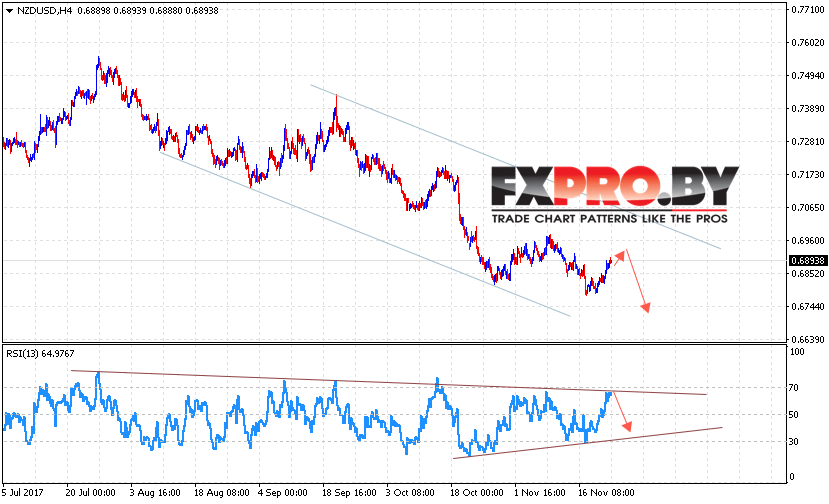This screenshot has height=504, width=829.
Task: Click the RSI scale value 100
Action: [796, 352]
